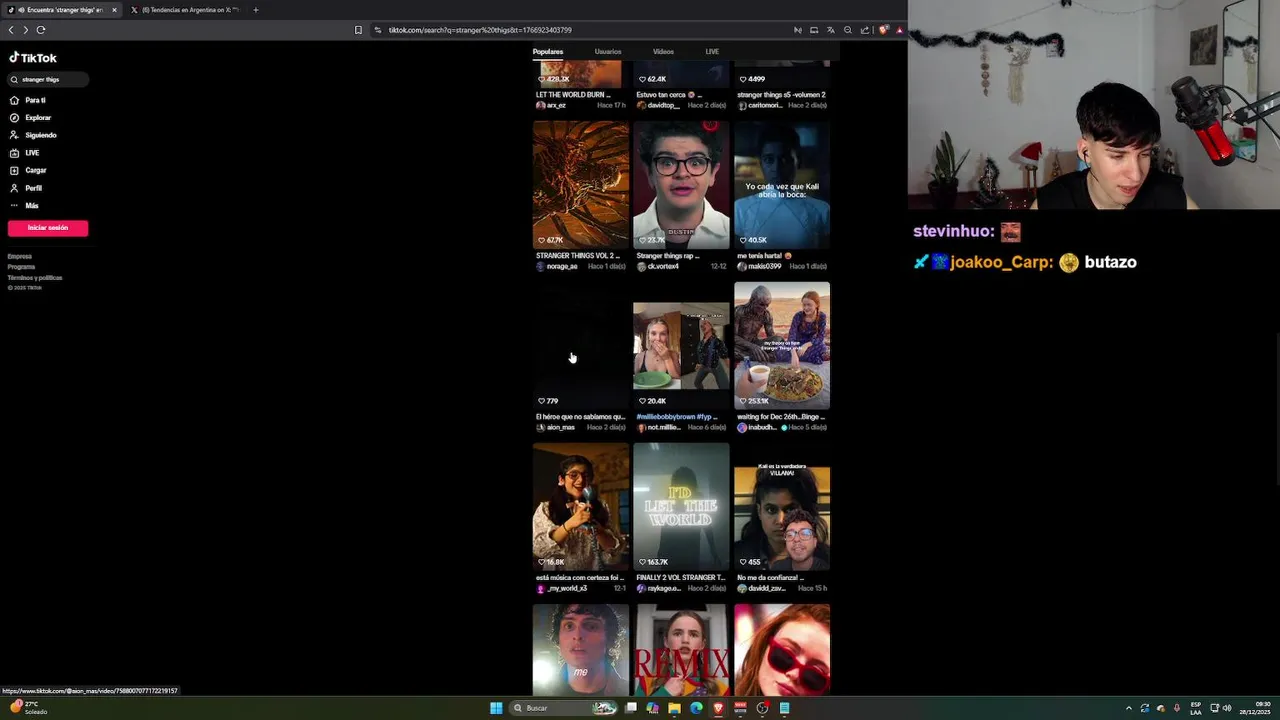
Task: Open the red sunglasses video thumbnail
Action: 782,650
